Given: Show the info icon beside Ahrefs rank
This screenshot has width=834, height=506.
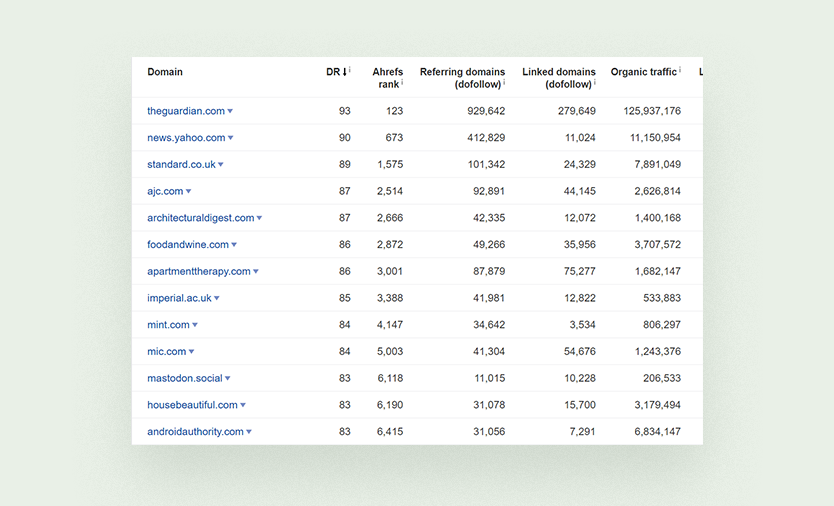Looking at the screenshot, I should [x=402, y=82].
